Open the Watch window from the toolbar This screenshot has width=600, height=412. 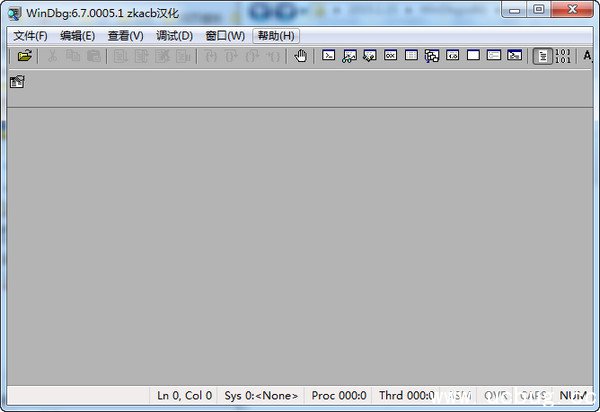(x=349, y=56)
